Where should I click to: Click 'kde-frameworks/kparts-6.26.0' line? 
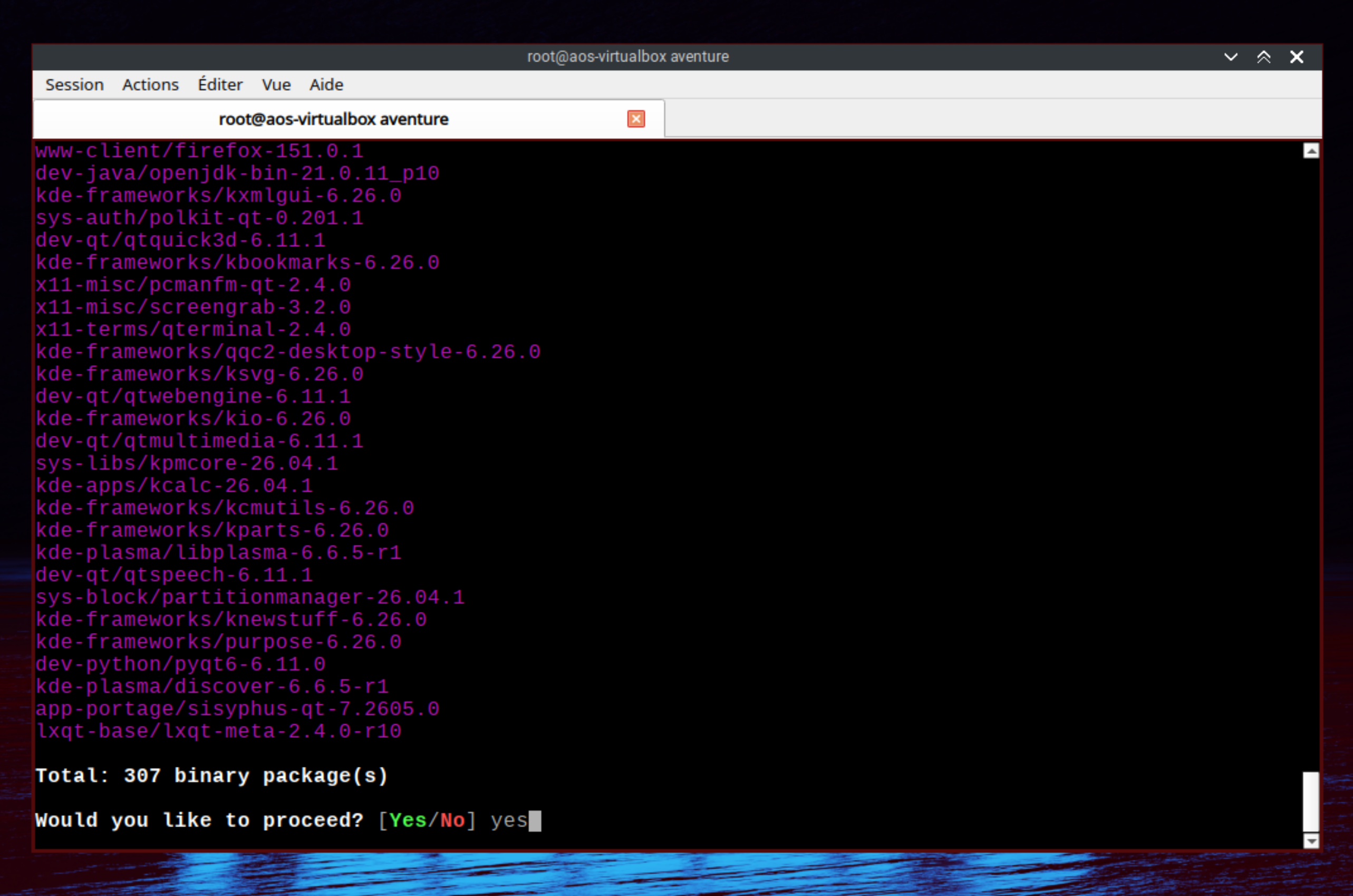pyautogui.click(x=212, y=530)
